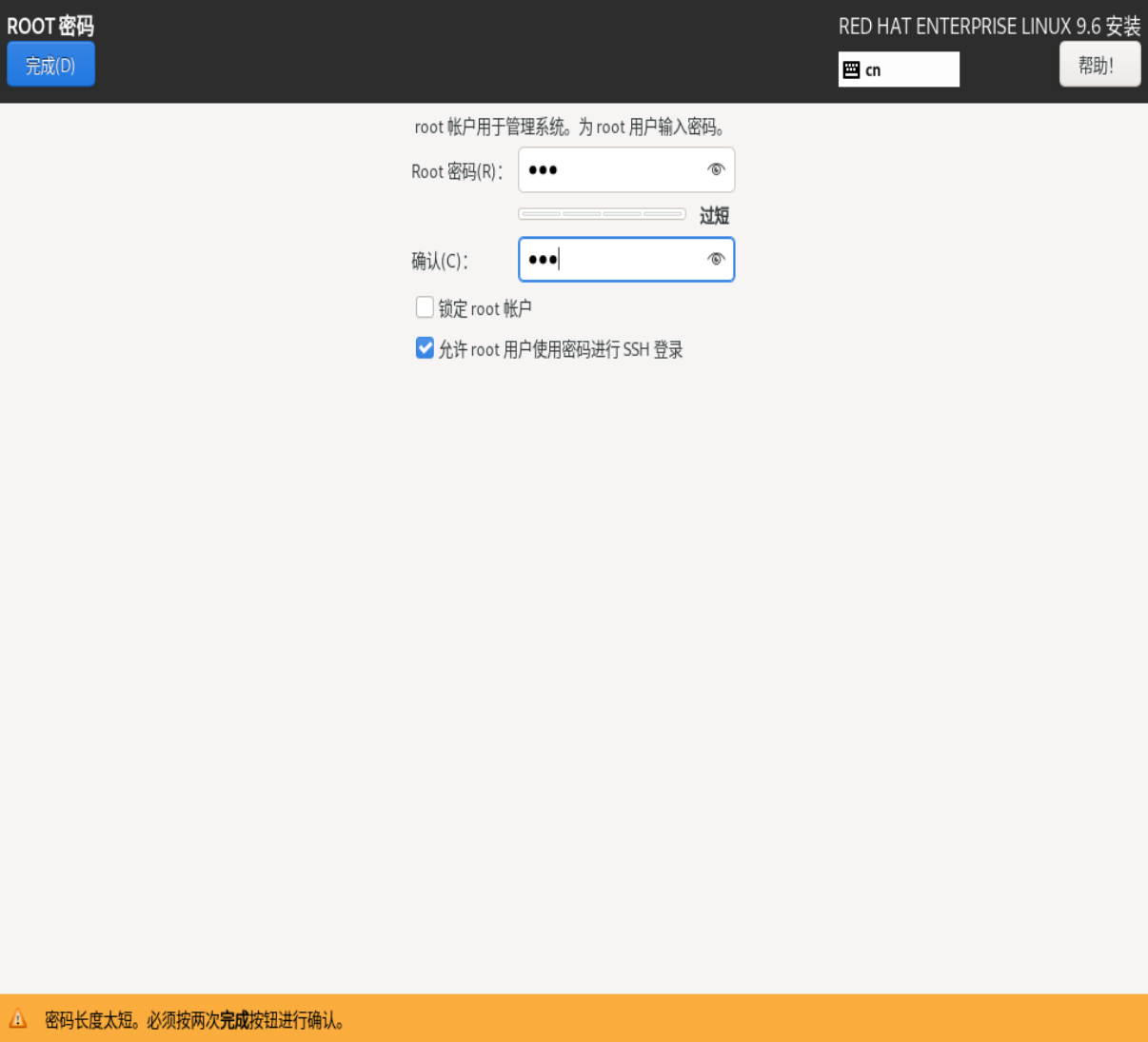The width and height of the screenshot is (1148, 1042).
Task: Click the 锁定 root 帐户 label text
Action: [x=485, y=308]
